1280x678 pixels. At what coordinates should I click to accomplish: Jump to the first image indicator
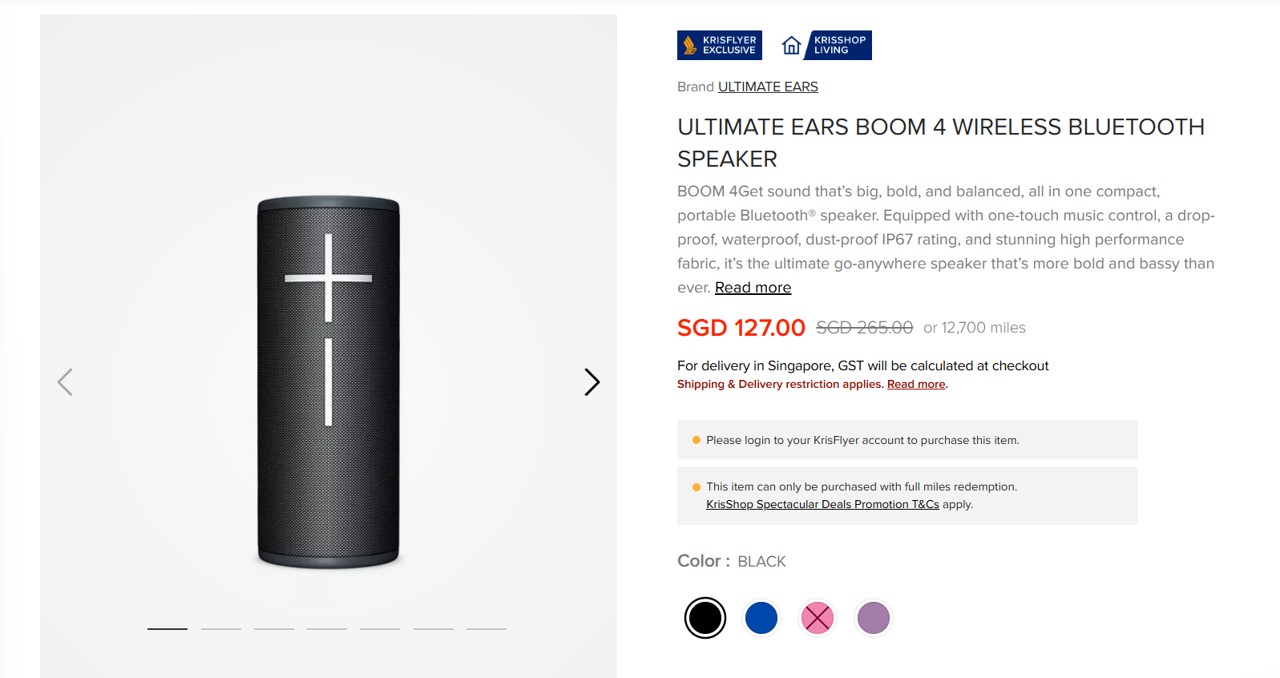coord(167,629)
